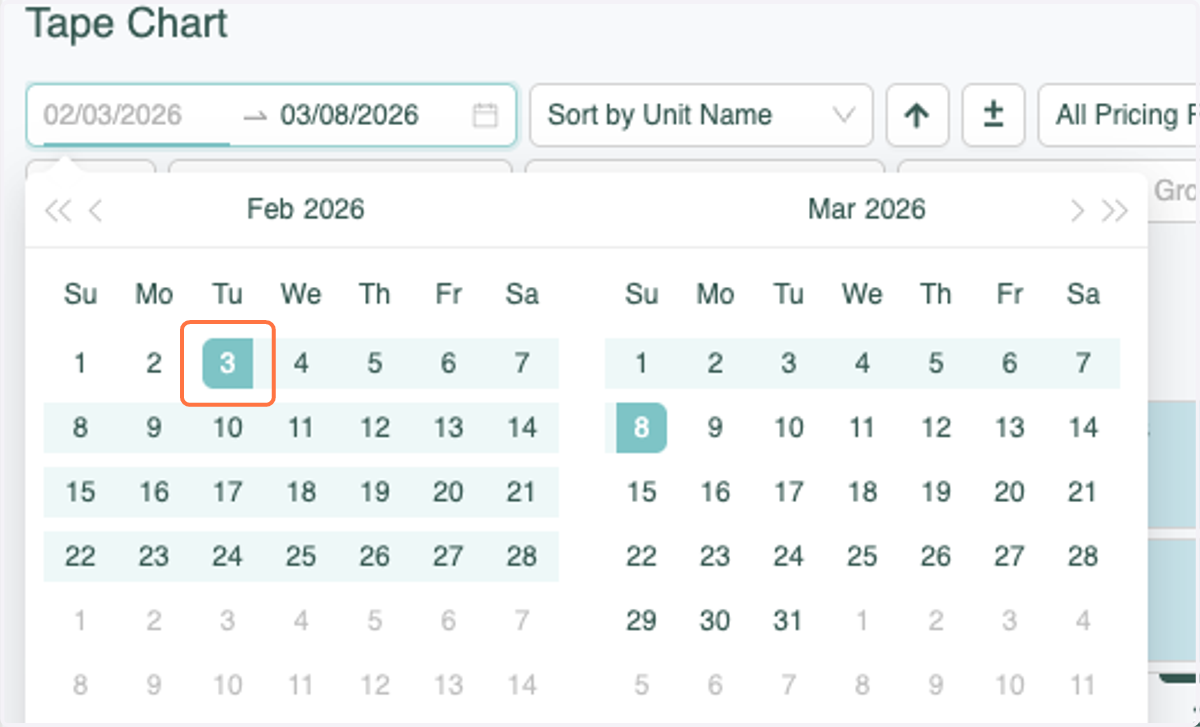
Task: Click the plus-minus toggle button
Action: pyautogui.click(x=993, y=115)
